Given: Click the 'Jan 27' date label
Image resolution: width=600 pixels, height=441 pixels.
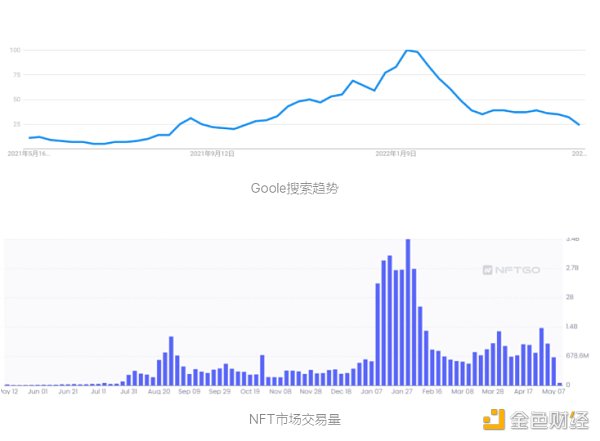Looking at the screenshot, I should click(402, 391).
